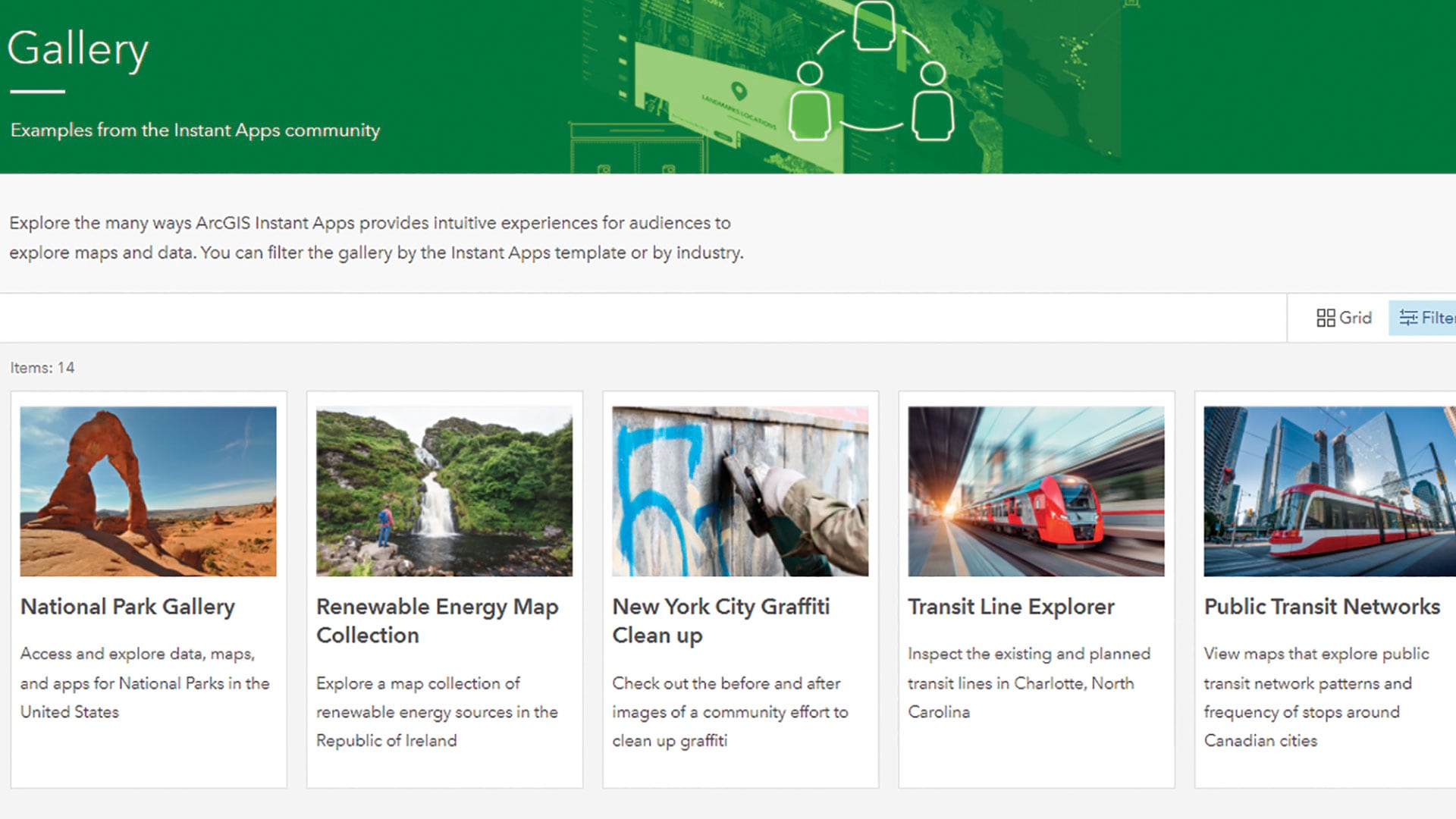Open National Park Gallery title link
Screen dimensions: 1456x819
click(x=127, y=607)
